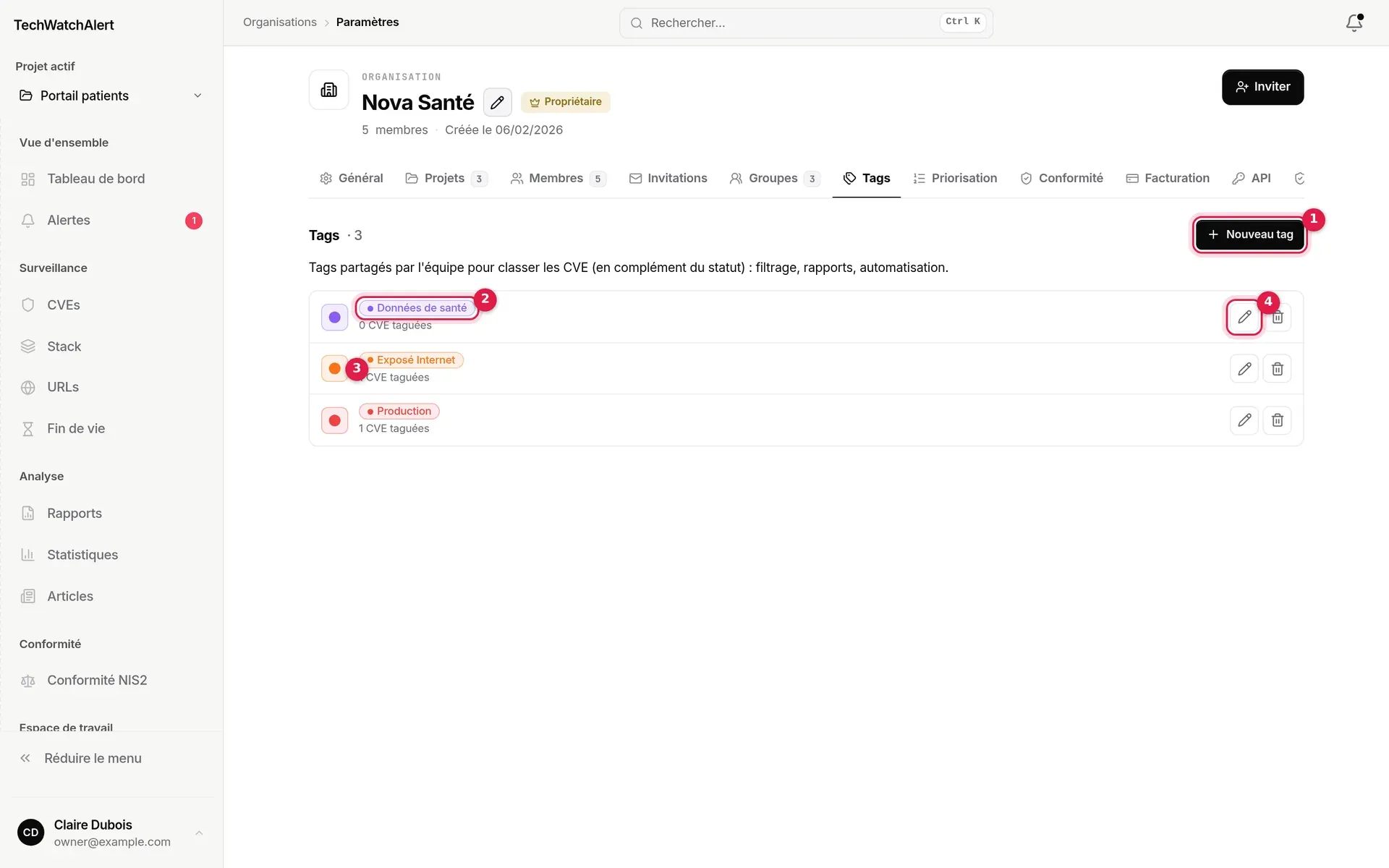Click the alerts count badge

click(x=194, y=221)
